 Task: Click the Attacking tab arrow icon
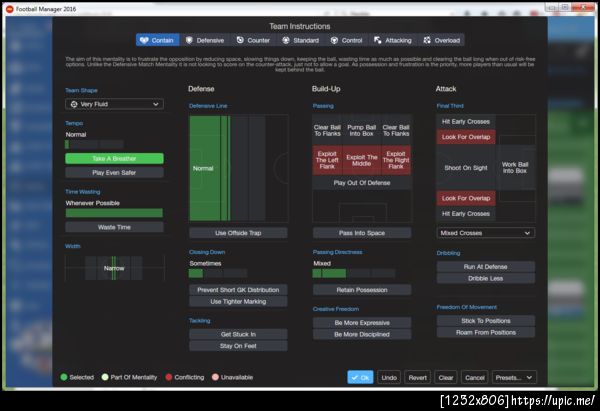click(377, 40)
